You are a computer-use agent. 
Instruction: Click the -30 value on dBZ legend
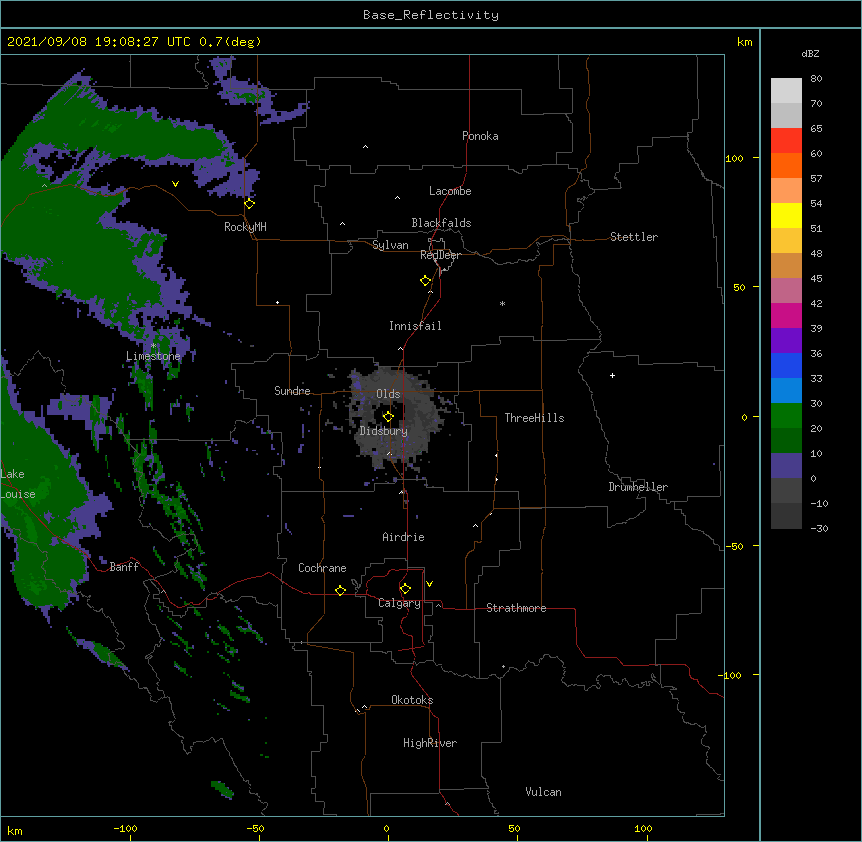819,528
